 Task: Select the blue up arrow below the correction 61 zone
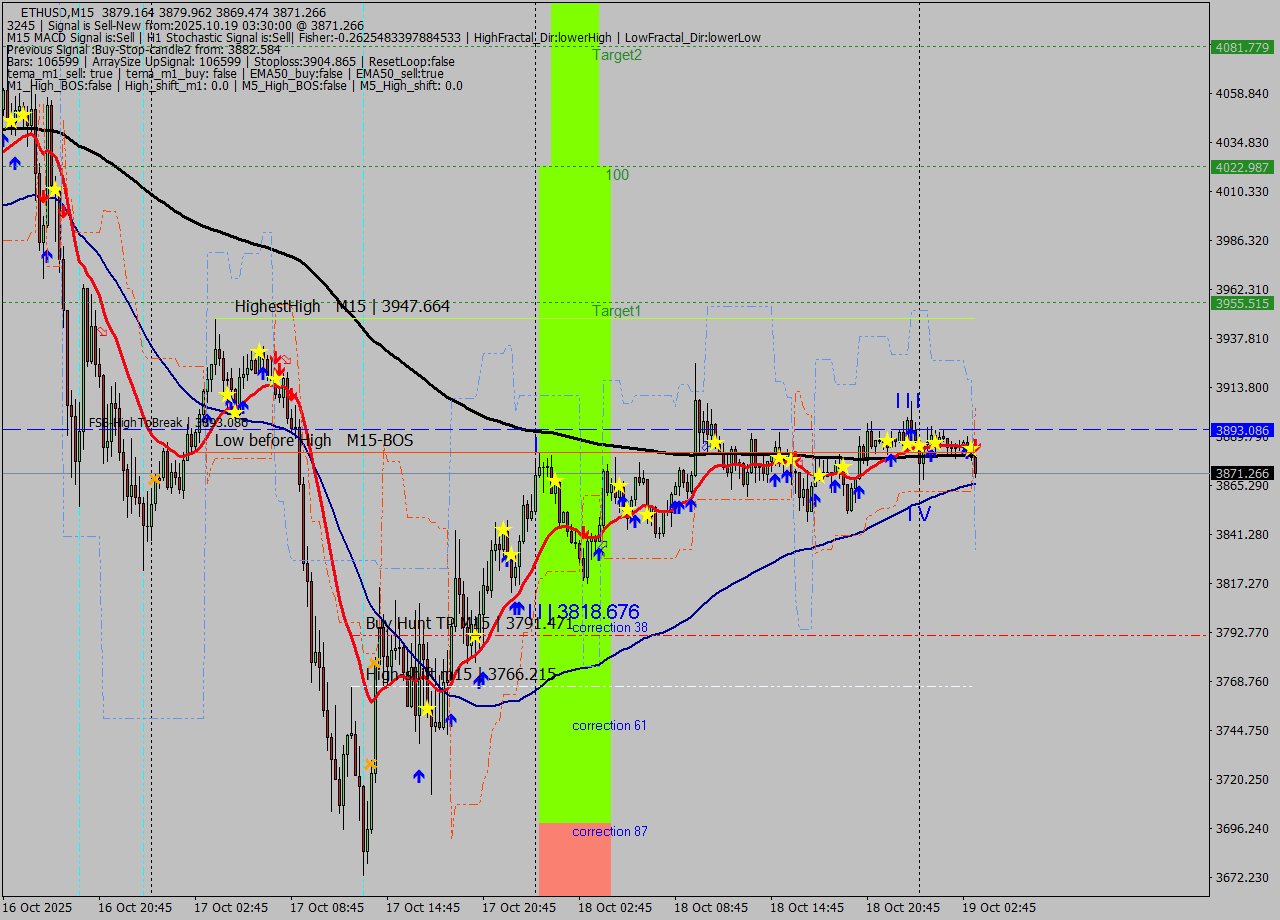pyautogui.click(x=419, y=774)
